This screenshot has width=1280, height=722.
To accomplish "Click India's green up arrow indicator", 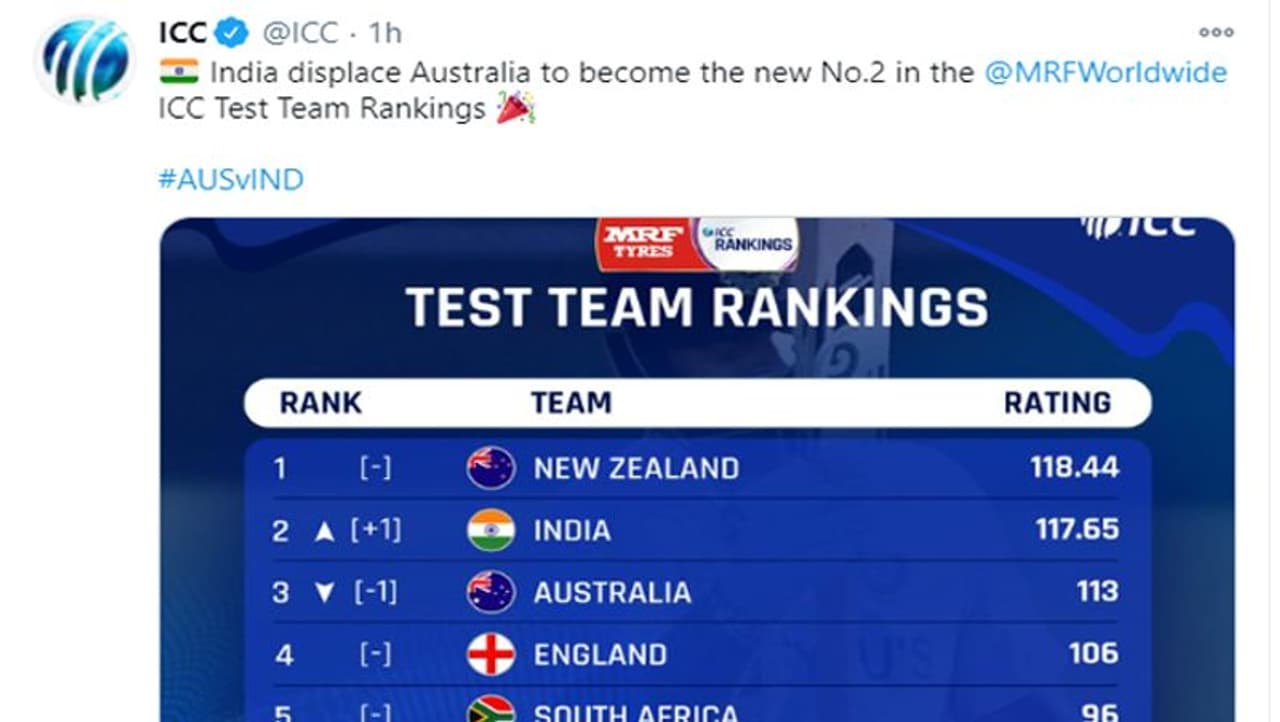I will tap(324, 532).
